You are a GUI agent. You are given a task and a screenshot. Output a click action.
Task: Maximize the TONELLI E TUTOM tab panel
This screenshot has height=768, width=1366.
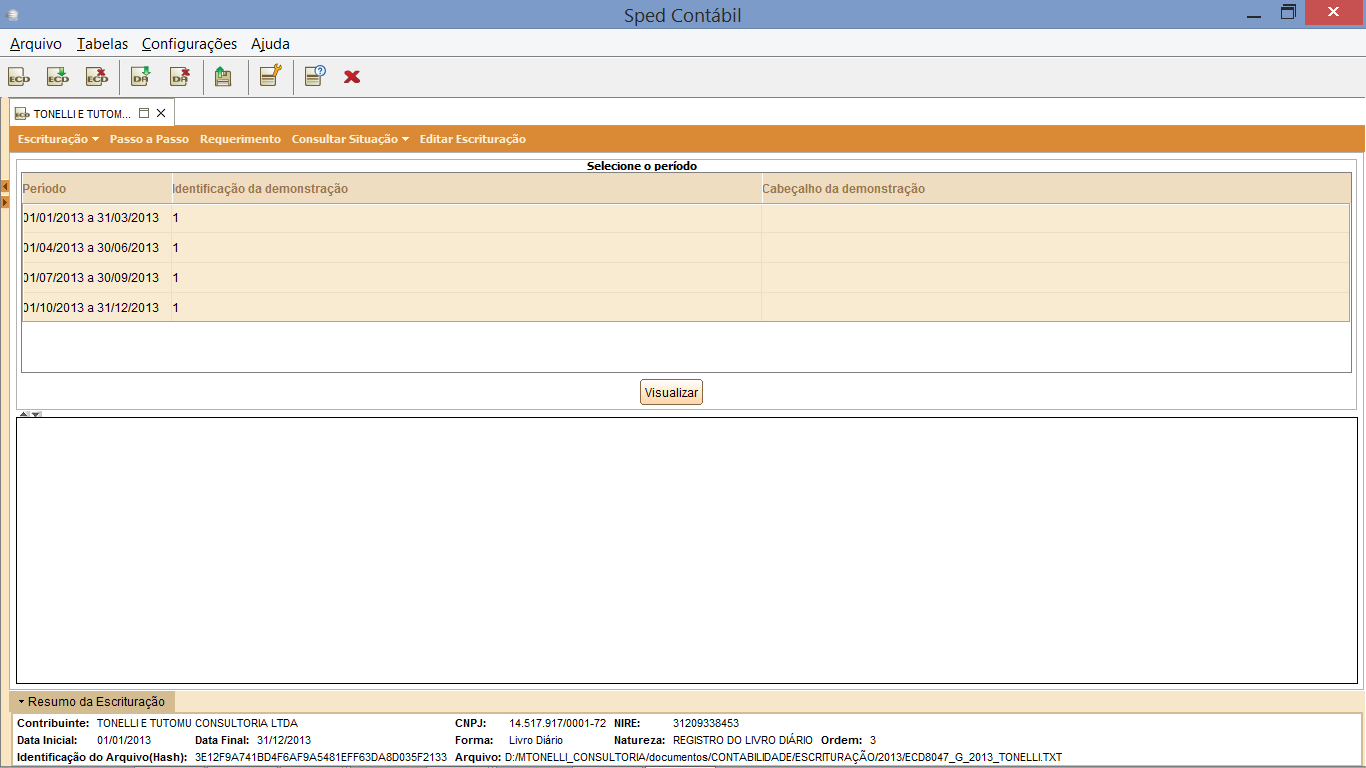coord(144,113)
